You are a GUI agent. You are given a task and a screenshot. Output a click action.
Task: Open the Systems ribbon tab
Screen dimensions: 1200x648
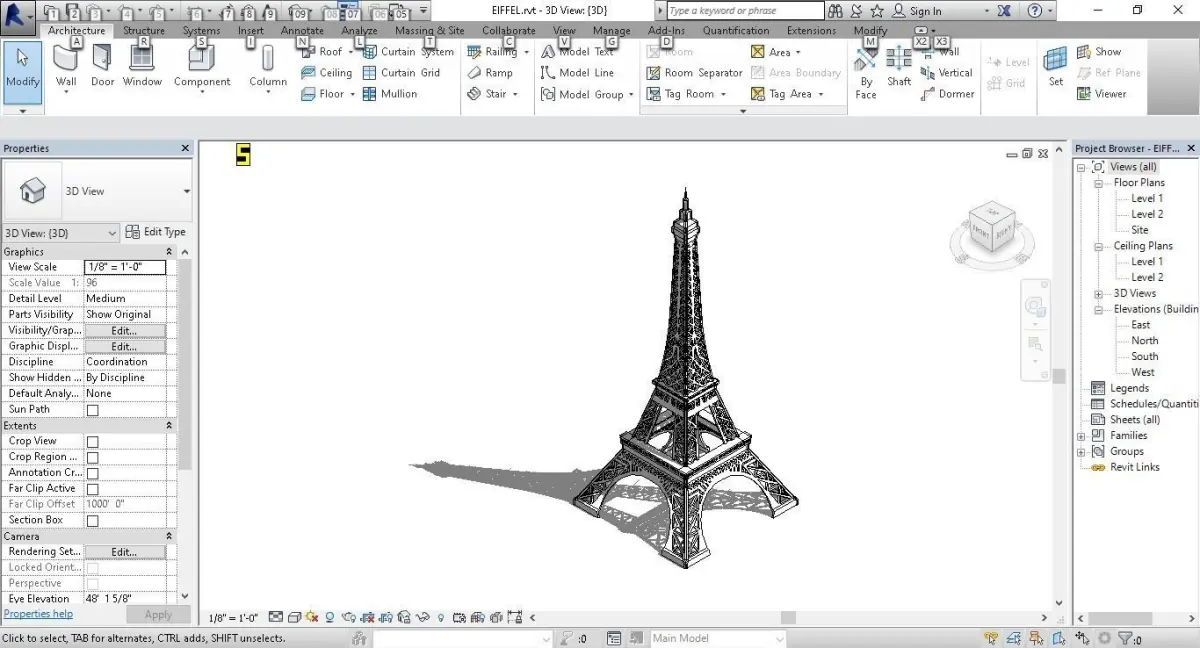tap(202, 31)
